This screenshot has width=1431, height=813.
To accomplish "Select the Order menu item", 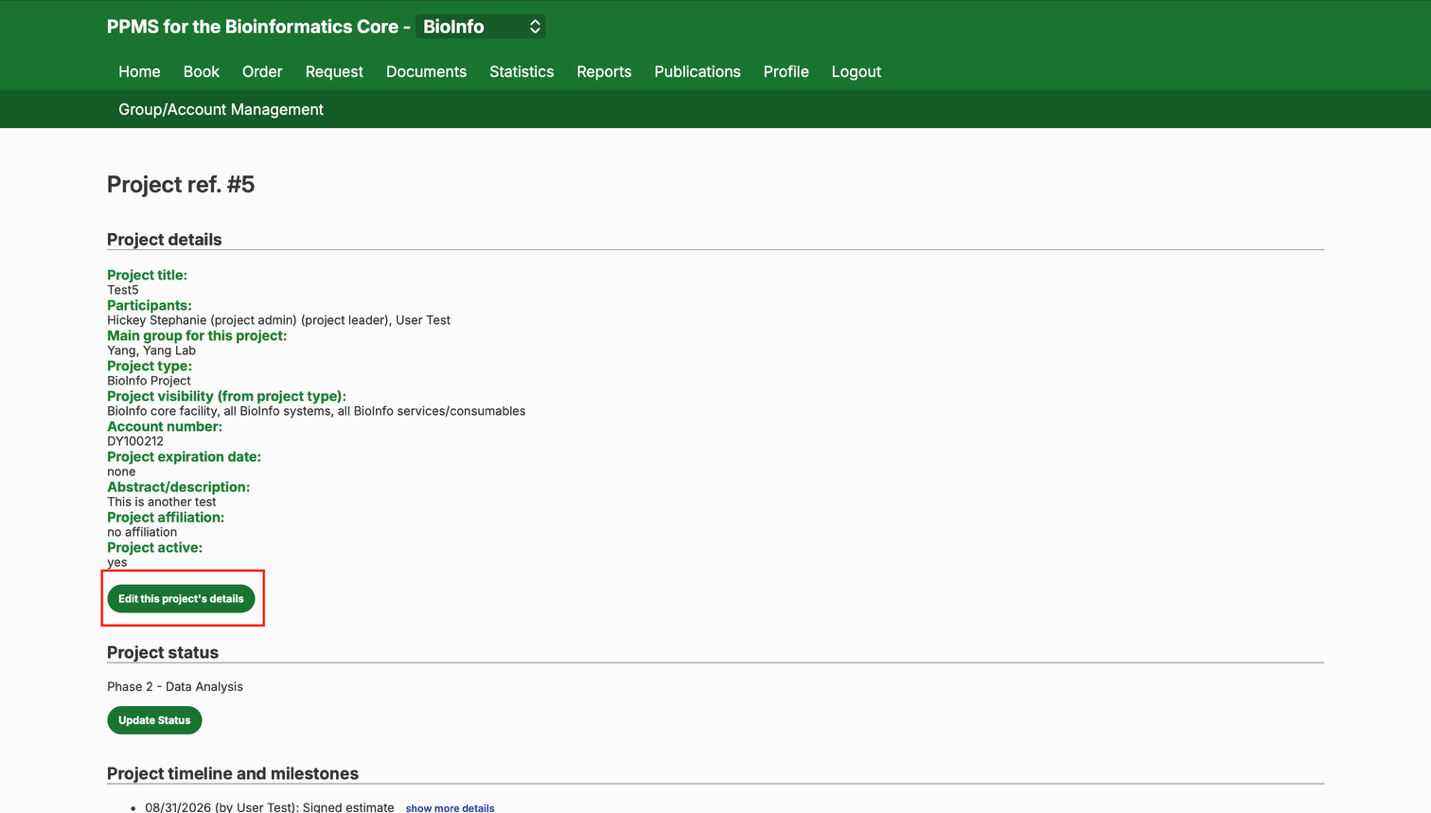I will pyautogui.click(x=262, y=72).
